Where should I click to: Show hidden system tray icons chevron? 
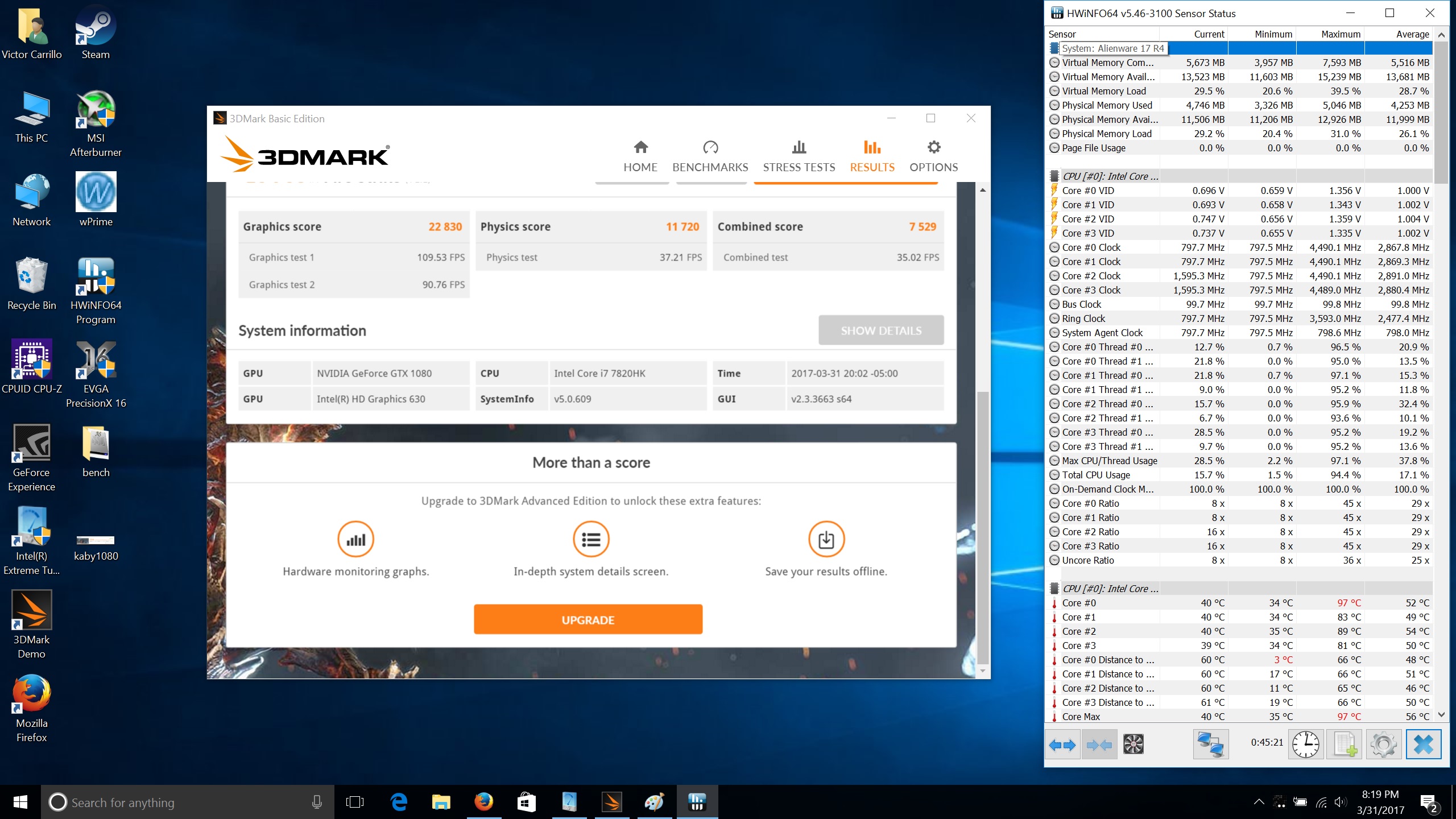click(x=1259, y=802)
